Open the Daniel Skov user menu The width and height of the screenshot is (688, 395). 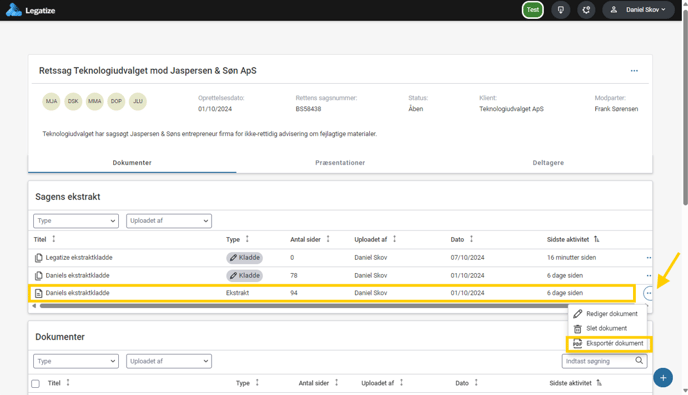point(638,10)
